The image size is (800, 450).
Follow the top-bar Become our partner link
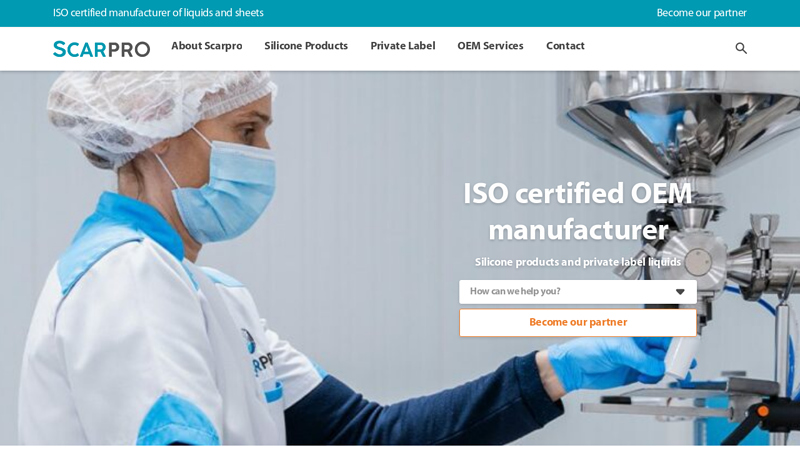pos(702,13)
